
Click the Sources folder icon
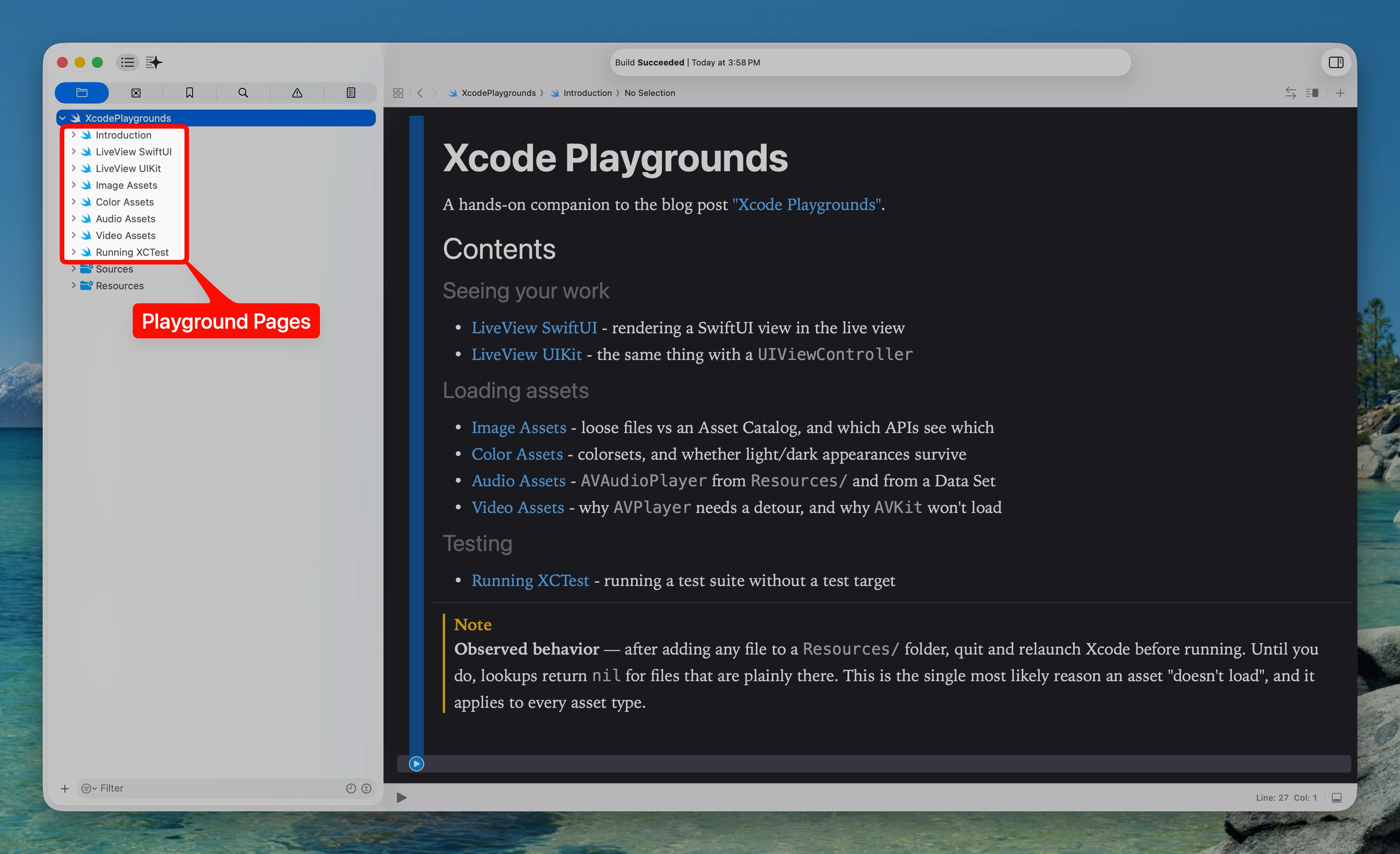86,269
